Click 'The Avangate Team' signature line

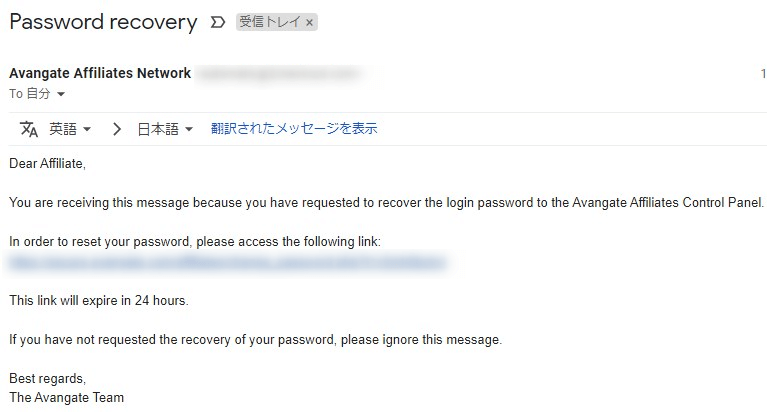[67, 397]
